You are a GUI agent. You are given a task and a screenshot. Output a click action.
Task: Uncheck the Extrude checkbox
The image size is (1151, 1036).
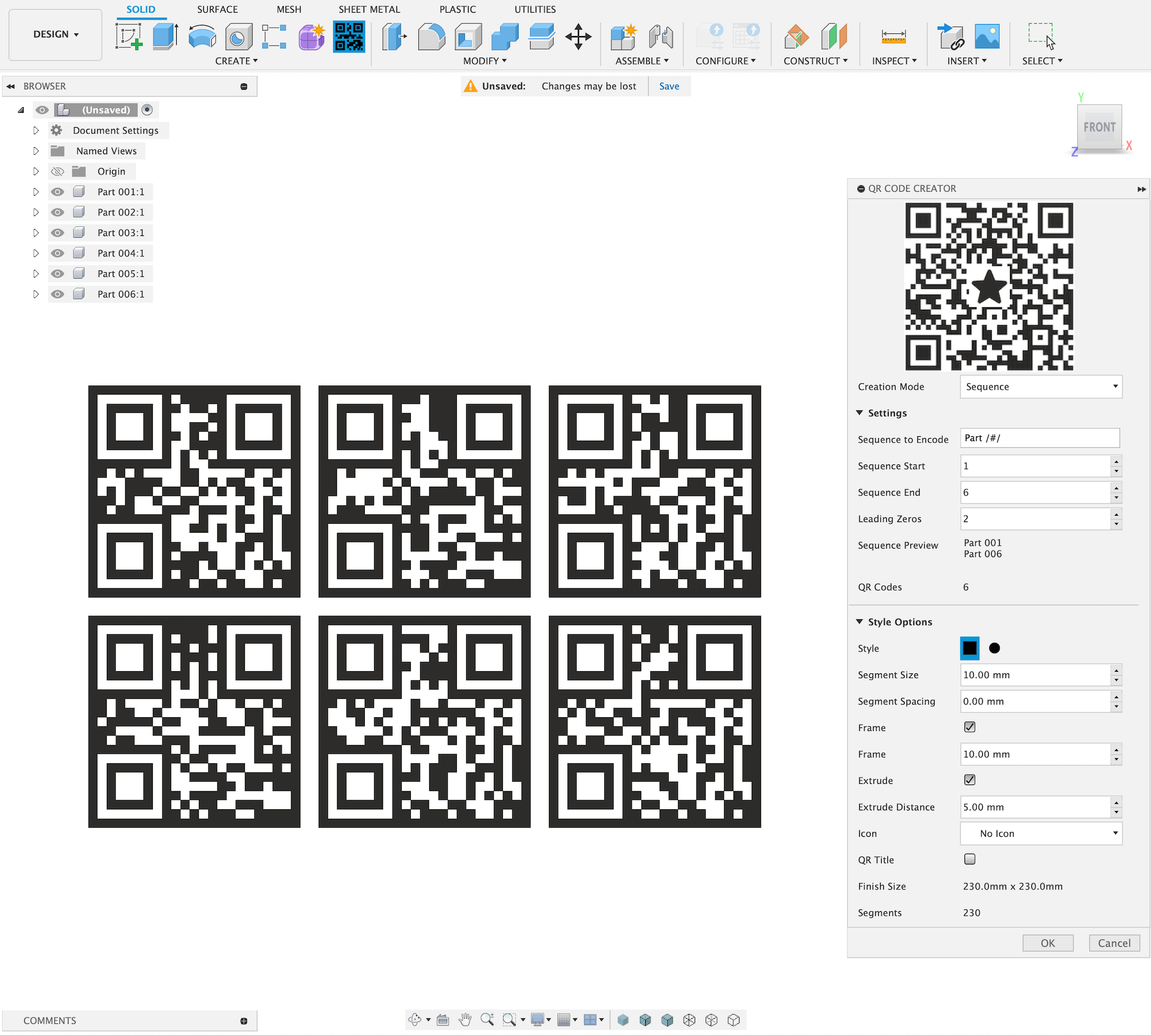click(970, 780)
